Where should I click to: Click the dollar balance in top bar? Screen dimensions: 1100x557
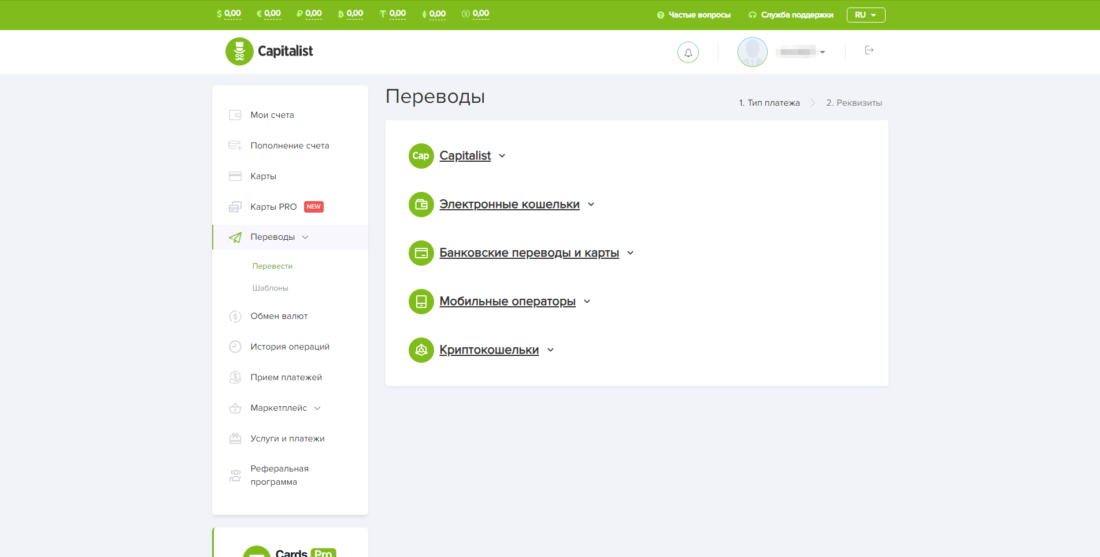click(229, 14)
